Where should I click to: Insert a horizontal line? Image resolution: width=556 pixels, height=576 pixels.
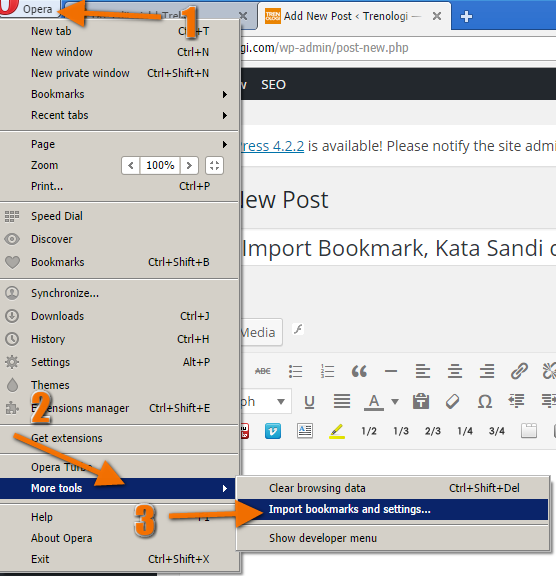coord(391,371)
